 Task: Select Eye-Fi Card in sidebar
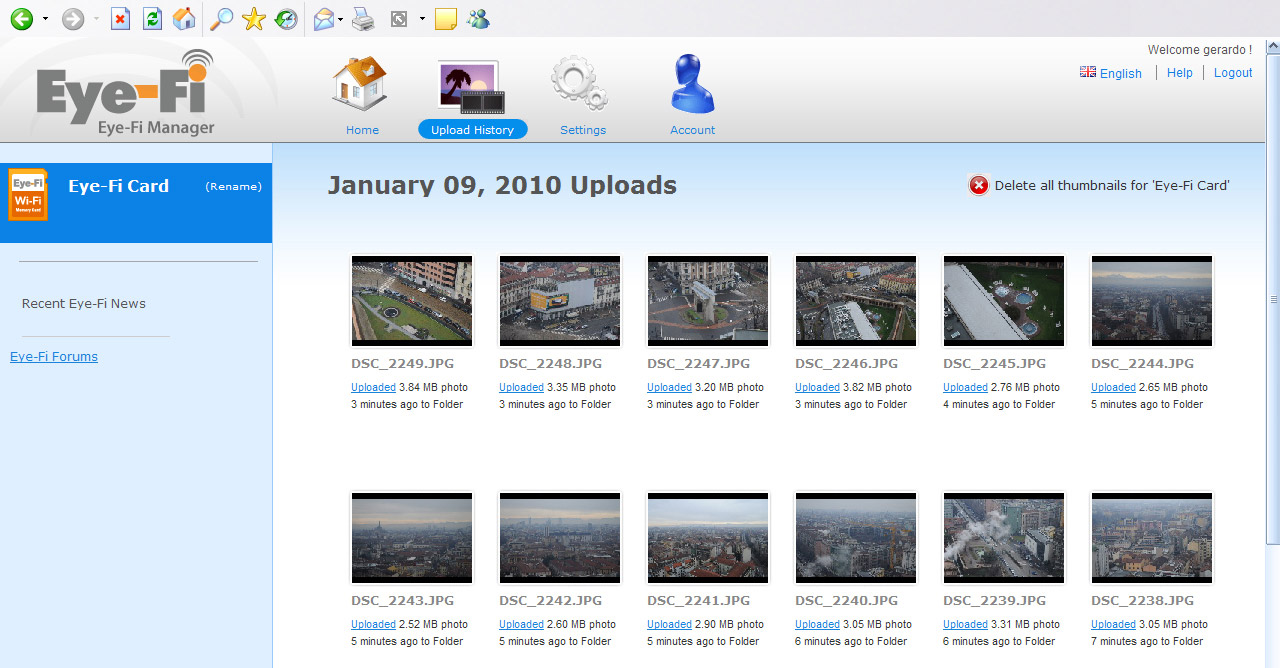pos(118,186)
